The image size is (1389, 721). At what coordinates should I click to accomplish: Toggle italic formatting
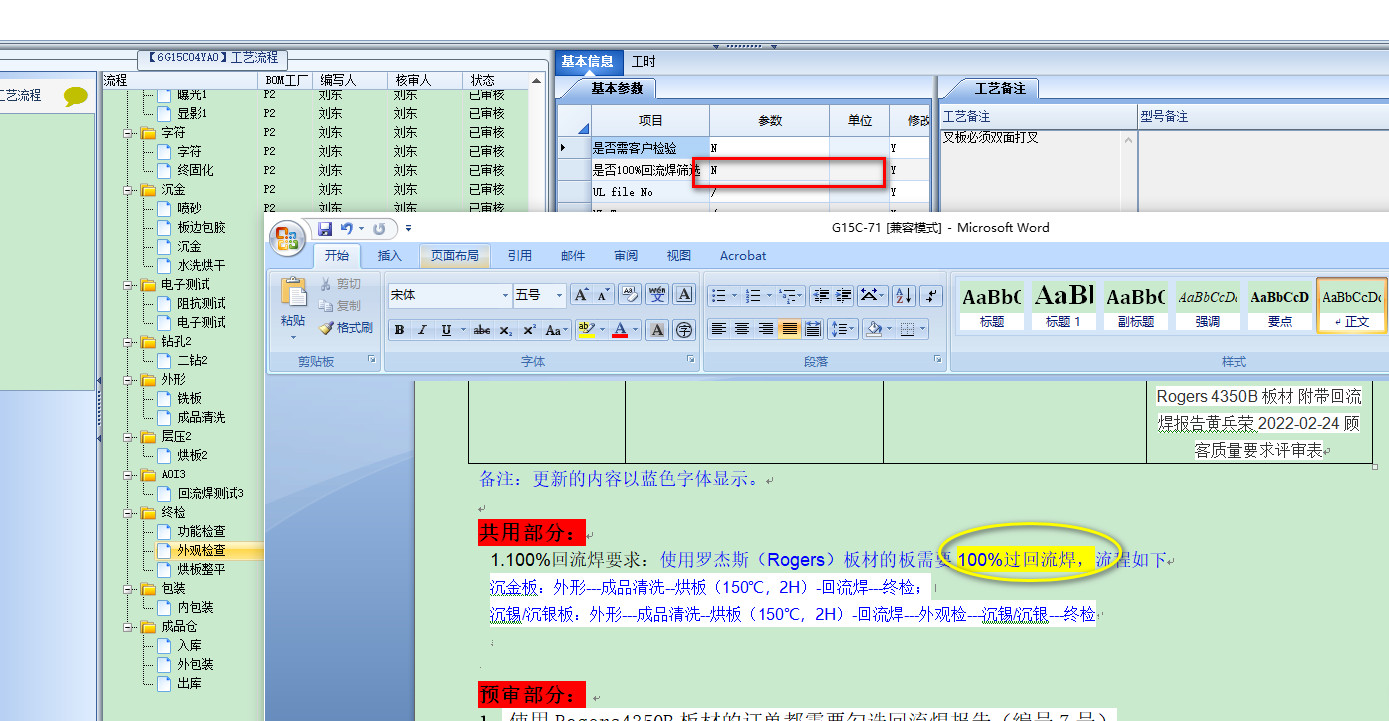point(422,330)
